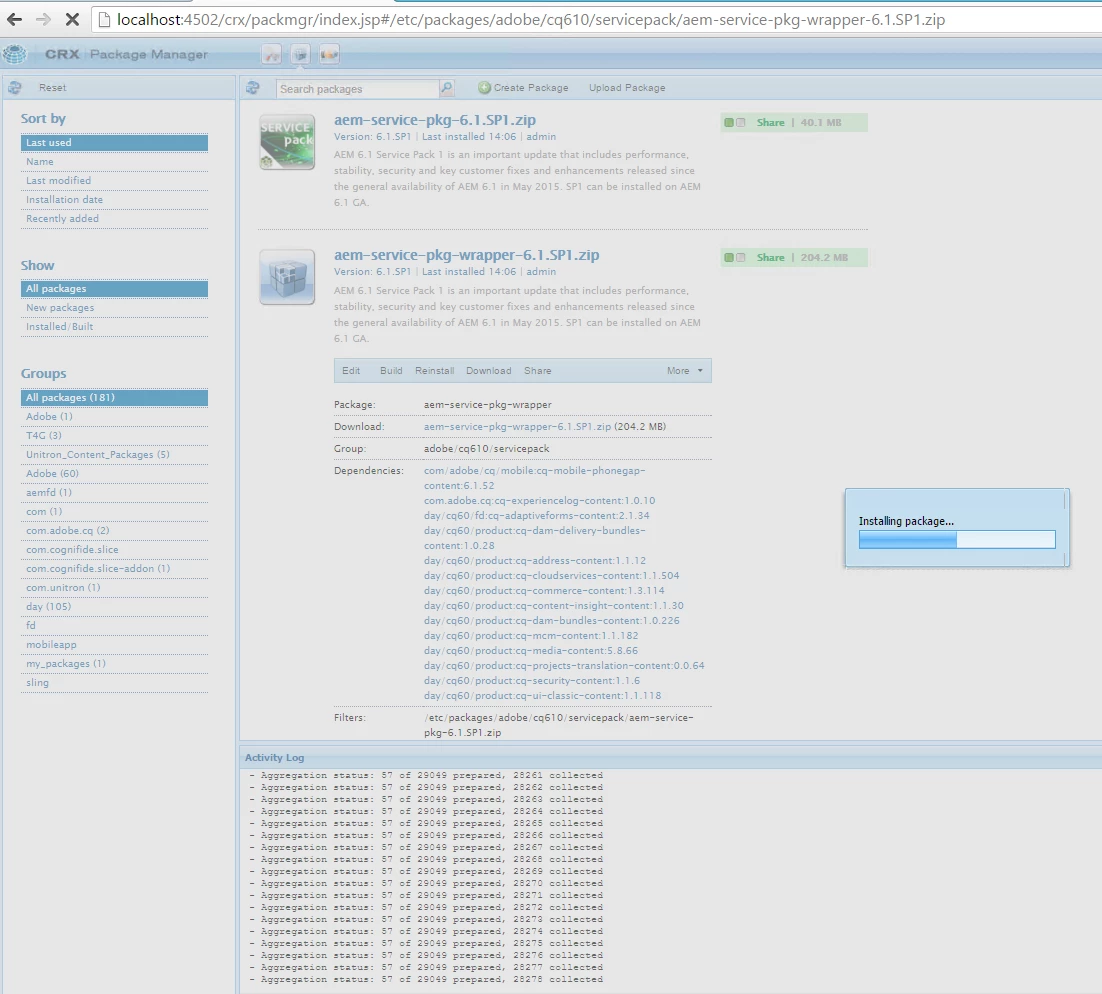The height and width of the screenshot is (994, 1102).
Task: Show New packages only
Action: coord(115,308)
